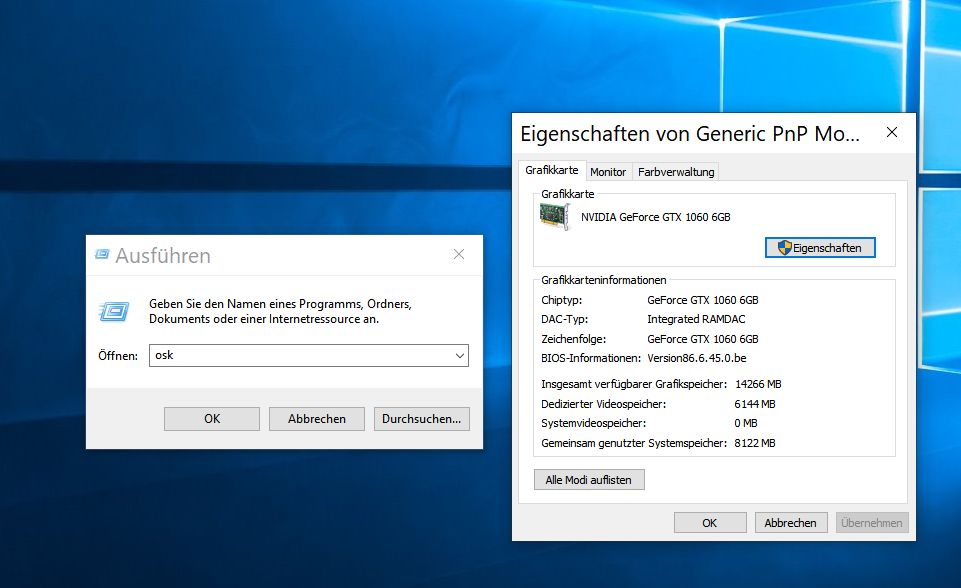Click the large Run program icon
961x588 pixels.
click(x=114, y=311)
